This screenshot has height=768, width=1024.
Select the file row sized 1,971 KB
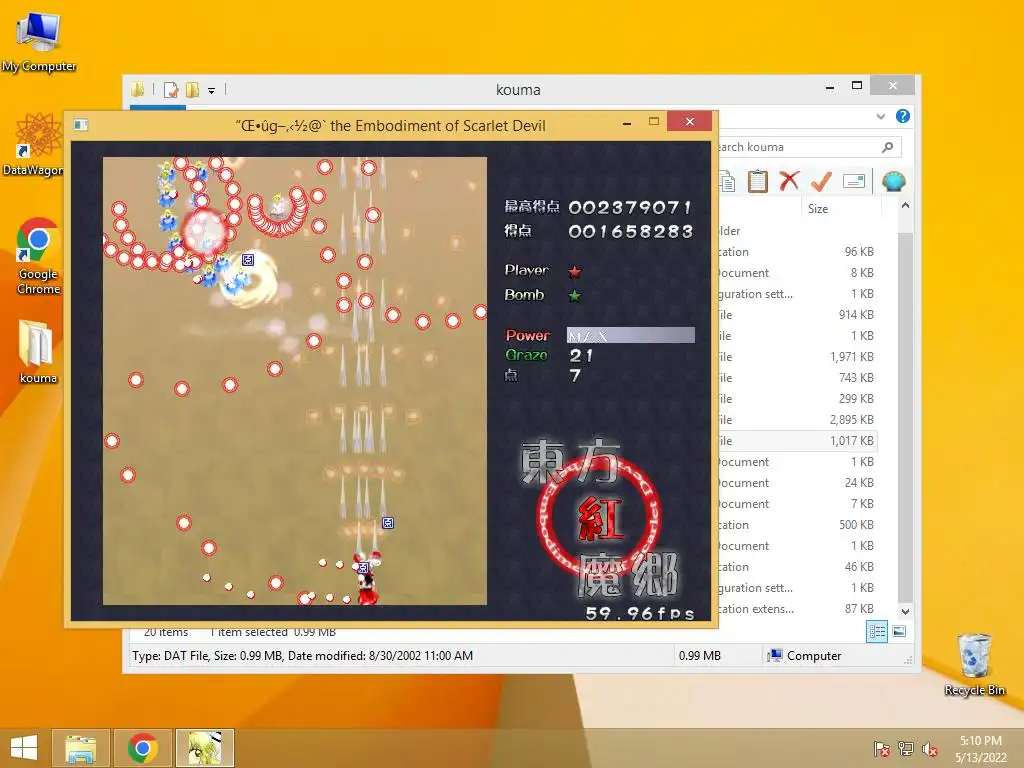[797, 357]
